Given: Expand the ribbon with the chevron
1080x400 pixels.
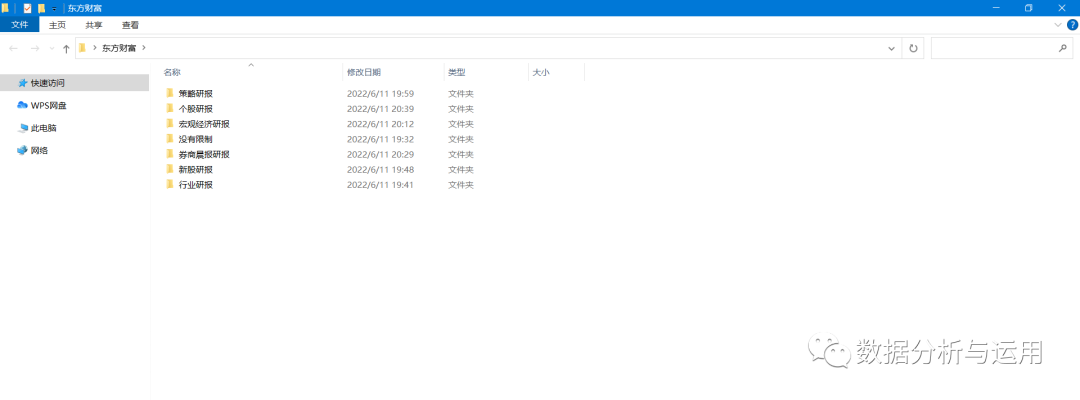Looking at the screenshot, I should point(1059,25).
